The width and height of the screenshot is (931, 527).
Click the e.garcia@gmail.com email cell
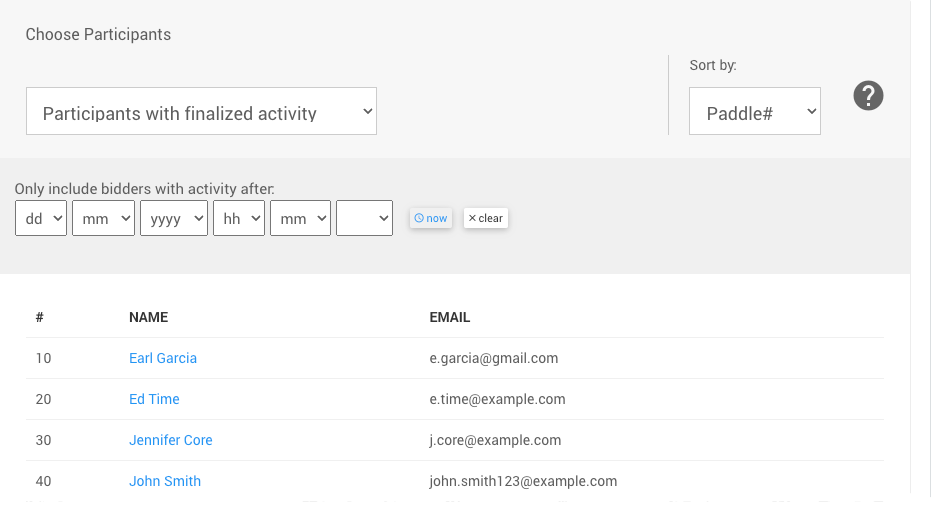coord(494,358)
